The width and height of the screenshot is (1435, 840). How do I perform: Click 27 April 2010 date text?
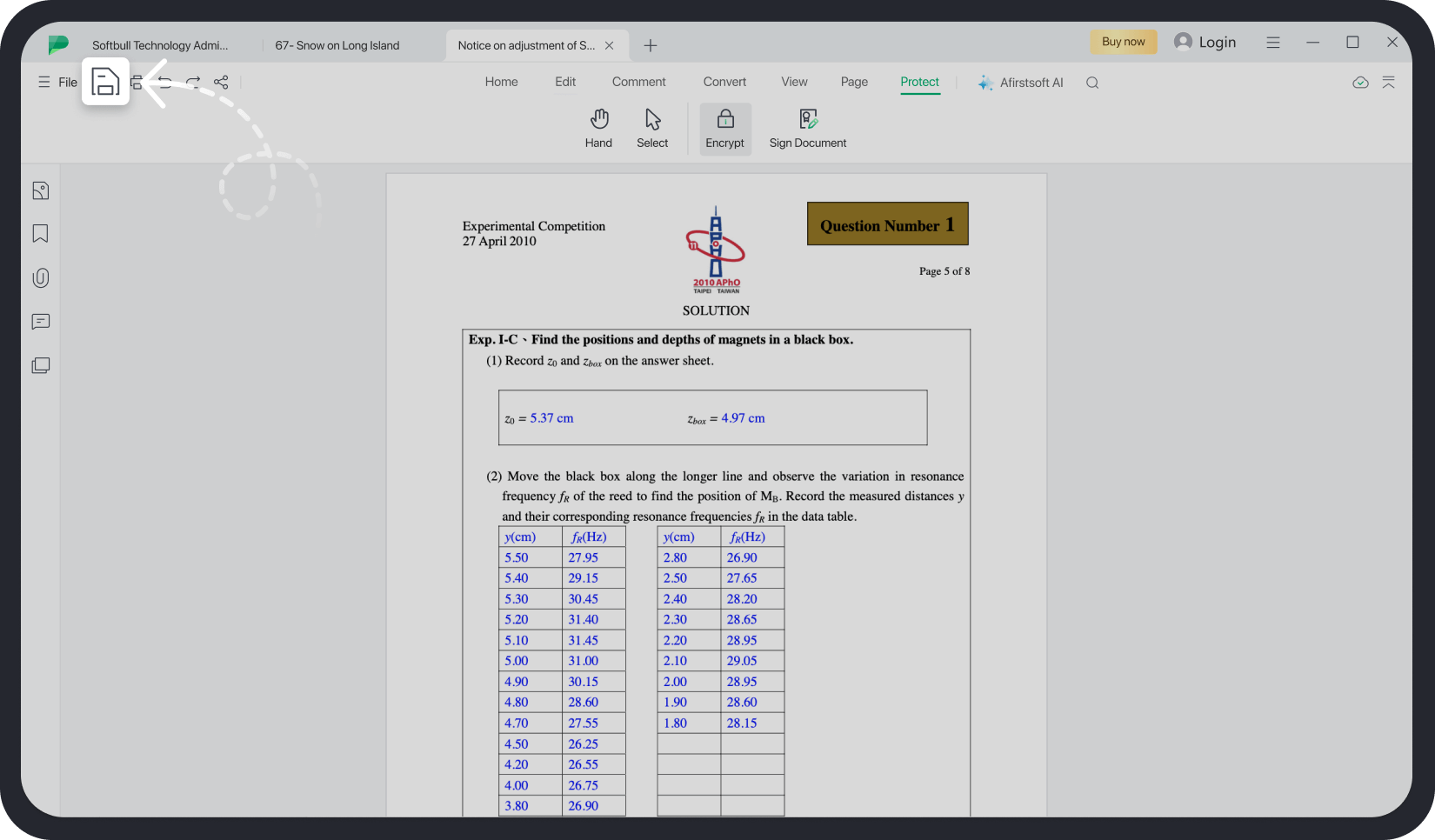point(499,242)
